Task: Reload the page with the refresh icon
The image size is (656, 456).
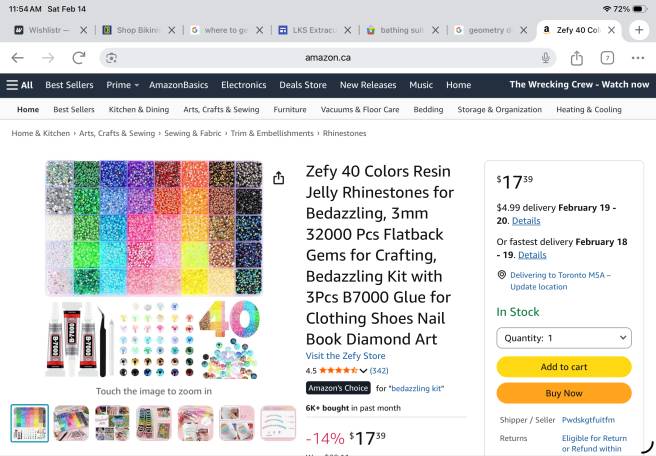Action: 78,58
